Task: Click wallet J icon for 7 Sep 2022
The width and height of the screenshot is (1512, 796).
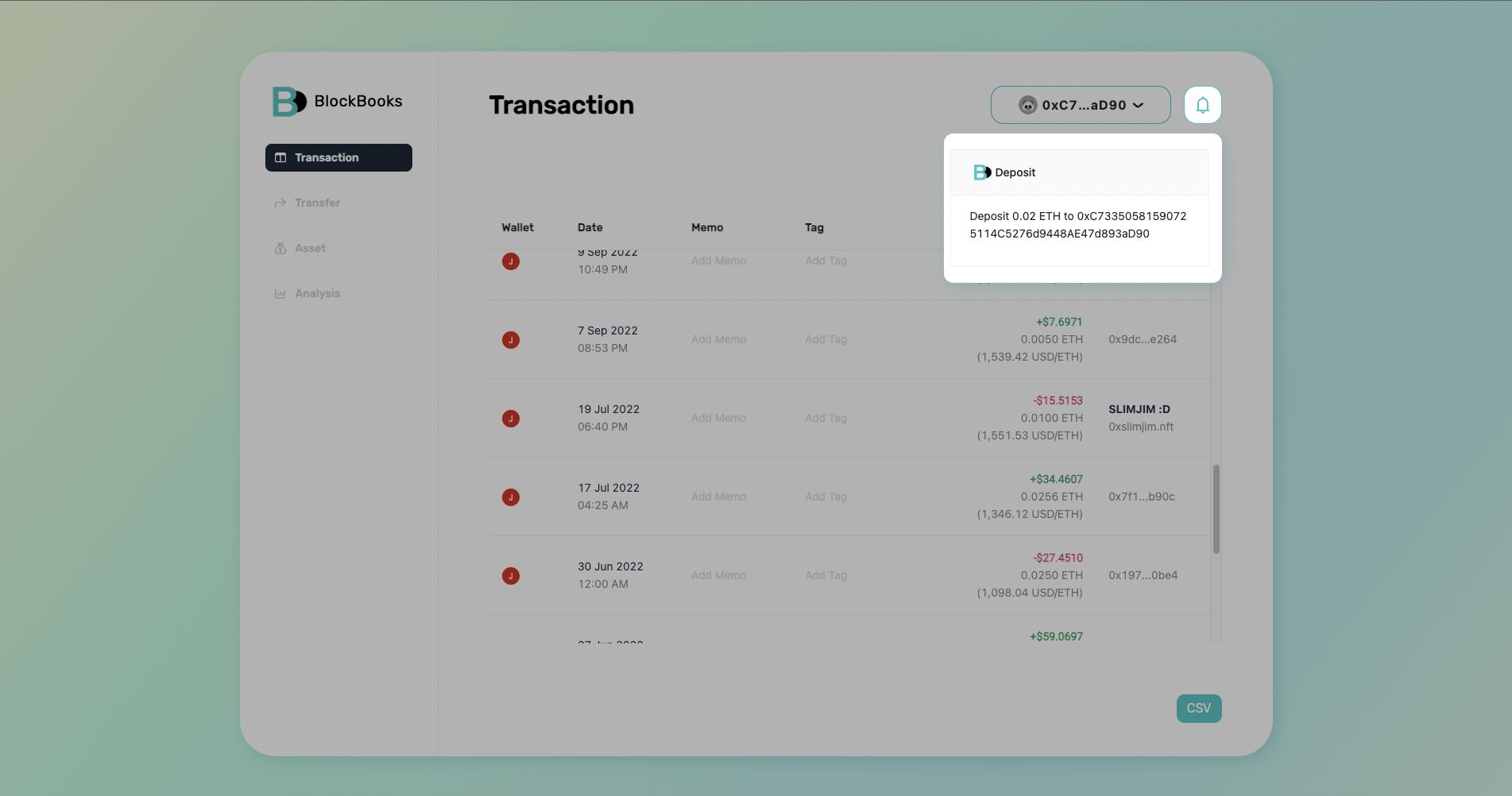Action: pyautogui.click(x=511, y=340)
